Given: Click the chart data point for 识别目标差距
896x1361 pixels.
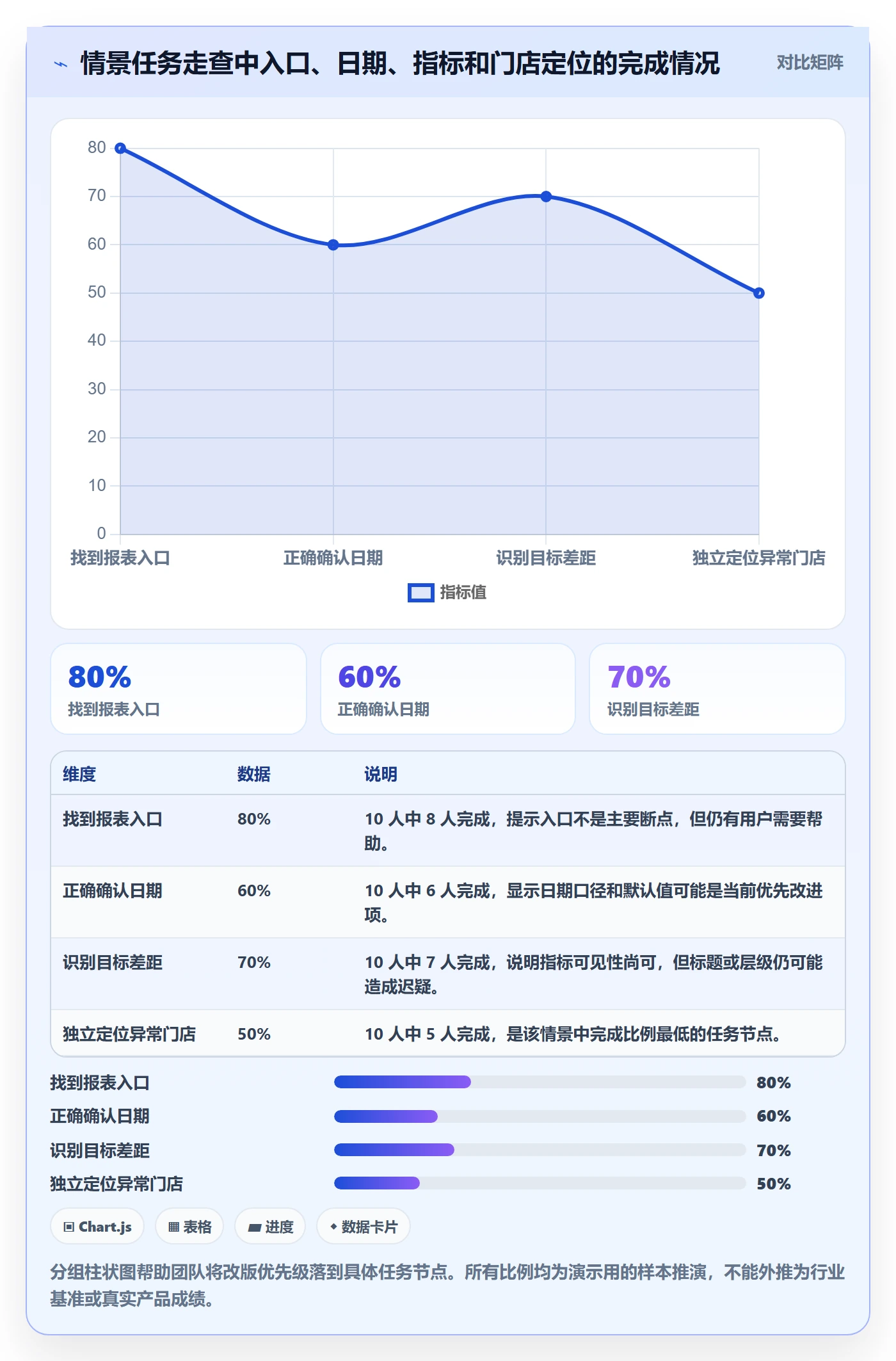Looking at the screenshot, I should click(x=546, y=197).
